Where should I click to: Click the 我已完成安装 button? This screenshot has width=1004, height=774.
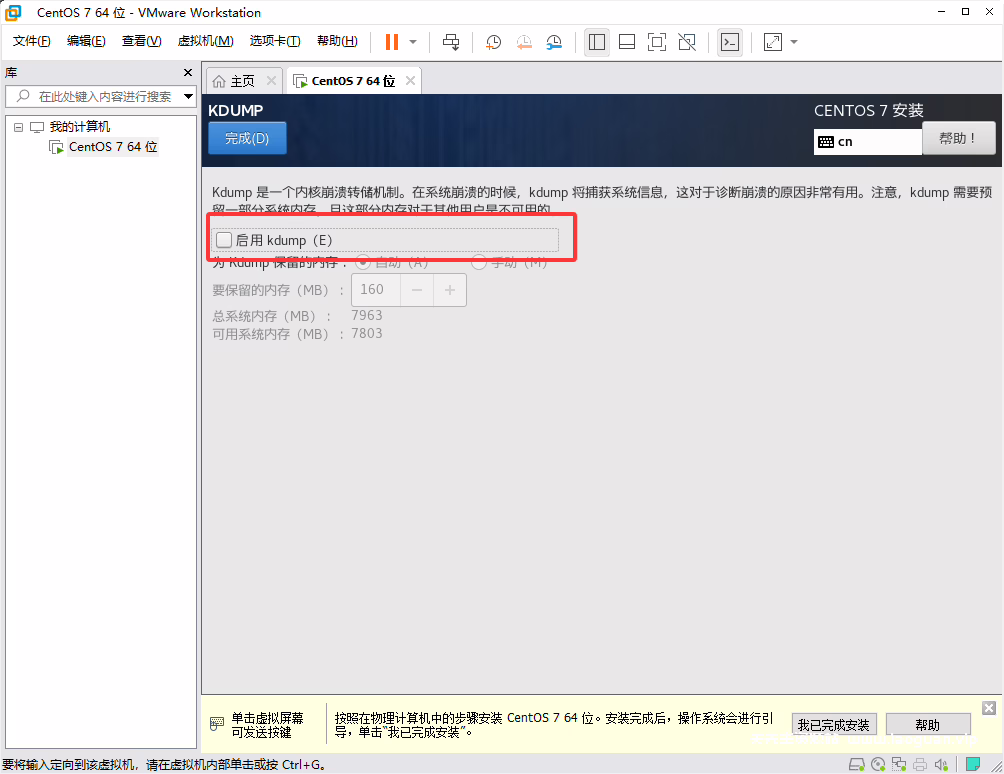834,725
